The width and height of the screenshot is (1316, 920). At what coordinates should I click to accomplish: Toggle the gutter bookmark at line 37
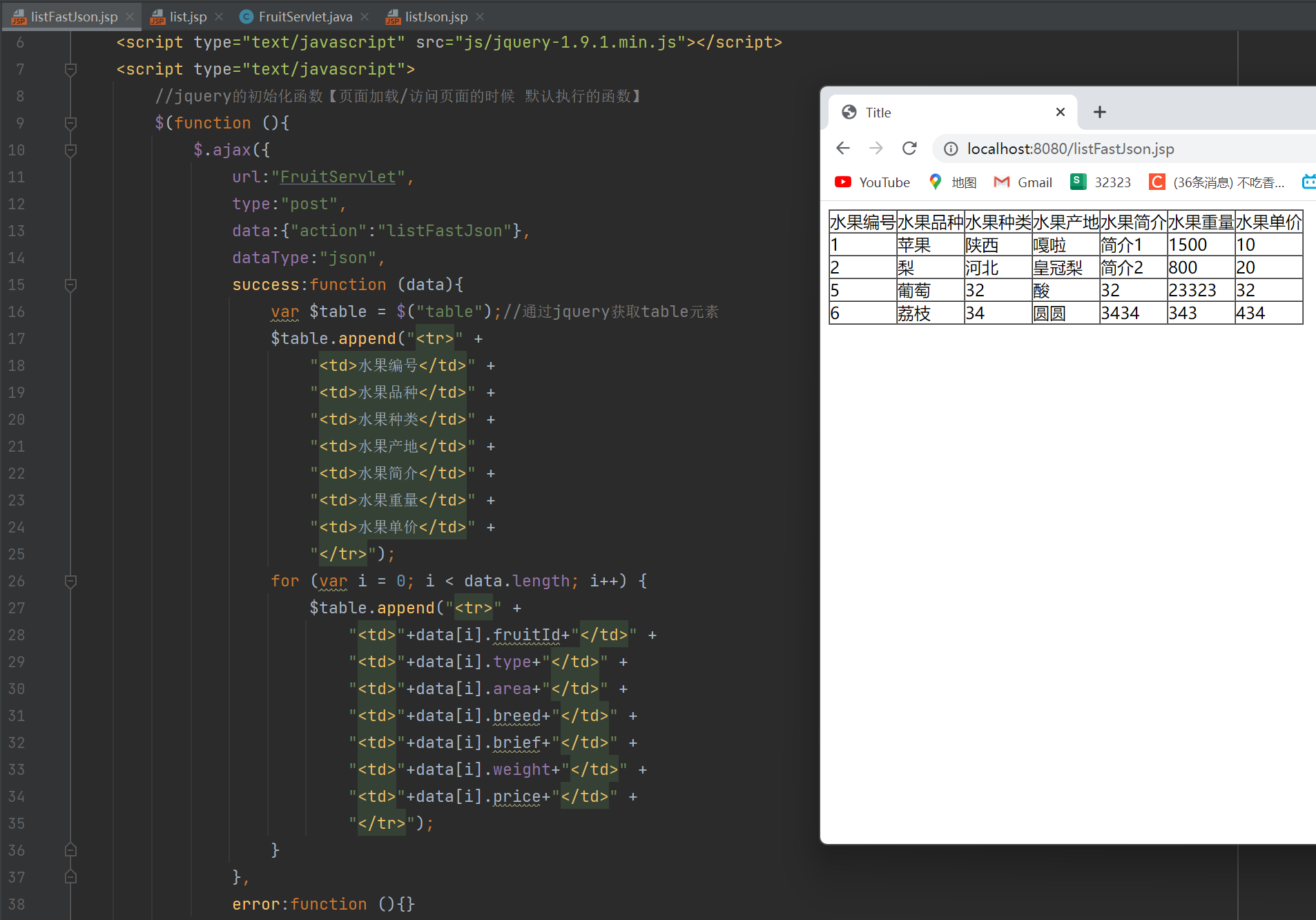coord(70,876)
